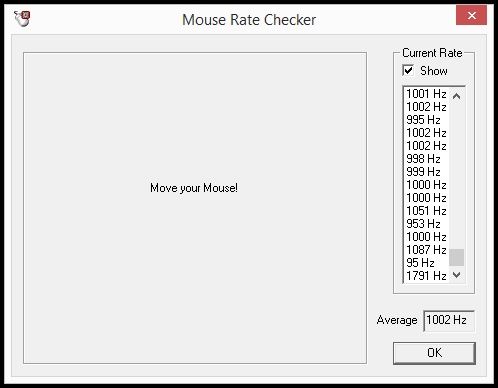Select the 953 Hz entry
This screenshot has height=388, width=498.
(x=426, y=224)
